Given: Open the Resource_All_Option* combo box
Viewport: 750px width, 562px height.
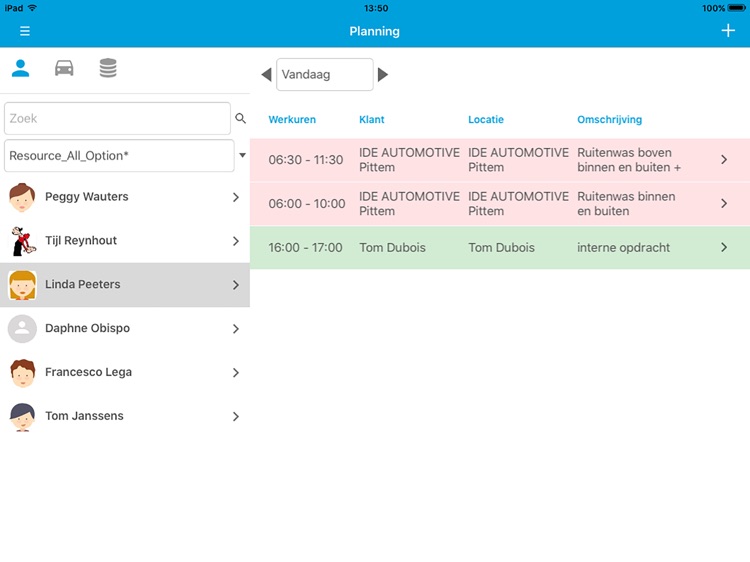Looking at the screenshot, I should 119,155.
